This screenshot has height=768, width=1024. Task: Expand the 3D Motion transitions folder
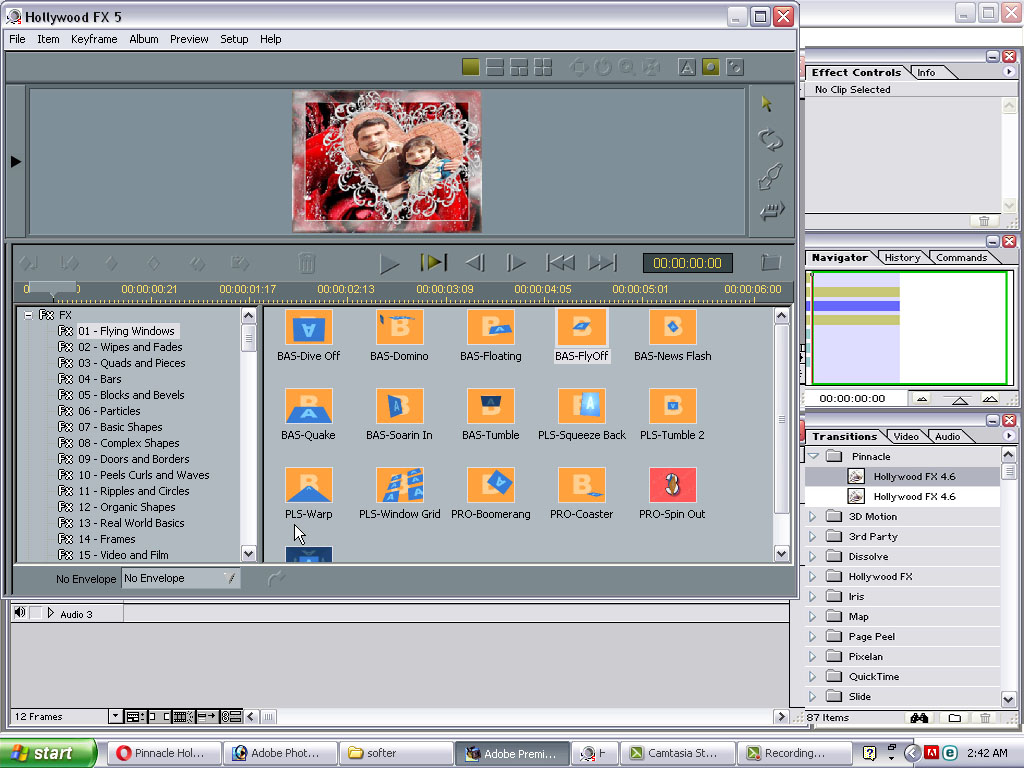coord(812,517)
